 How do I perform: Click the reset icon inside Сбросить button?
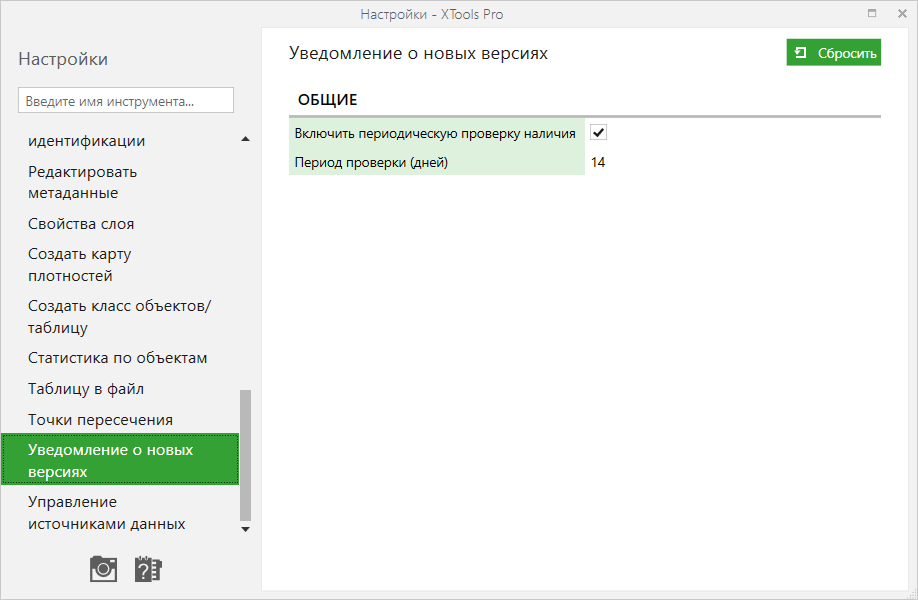tap(800, 53)
